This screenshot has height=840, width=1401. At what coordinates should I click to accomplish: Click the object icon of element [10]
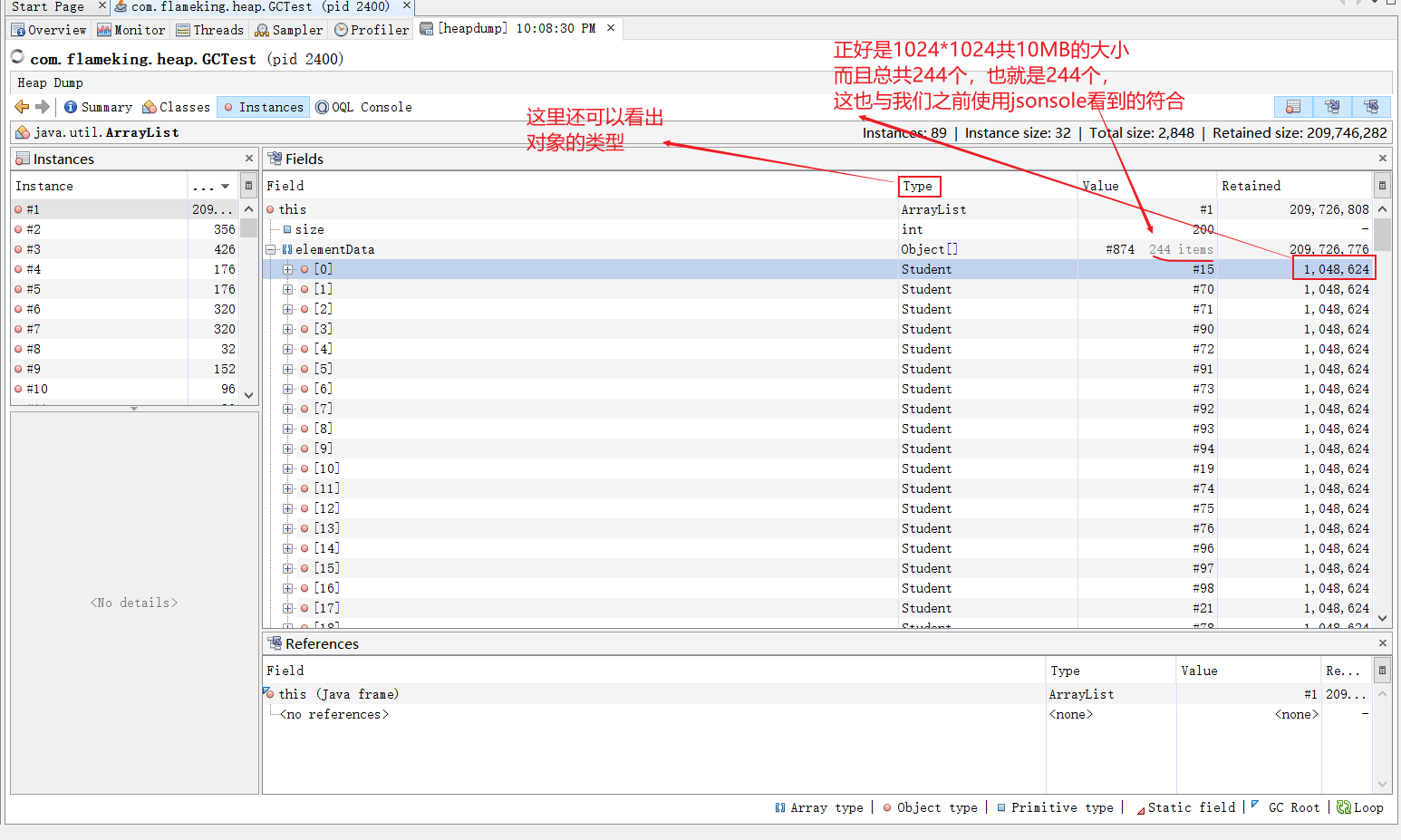[304, 468]
